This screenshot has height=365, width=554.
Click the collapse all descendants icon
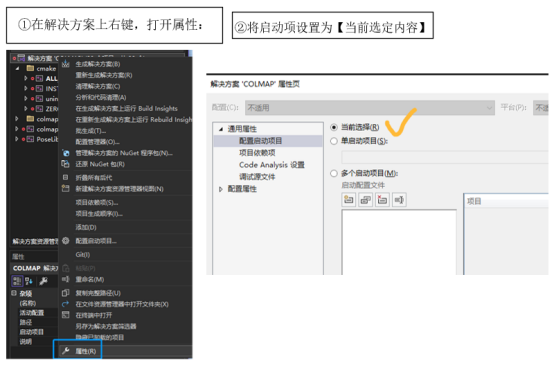(66, 177)
